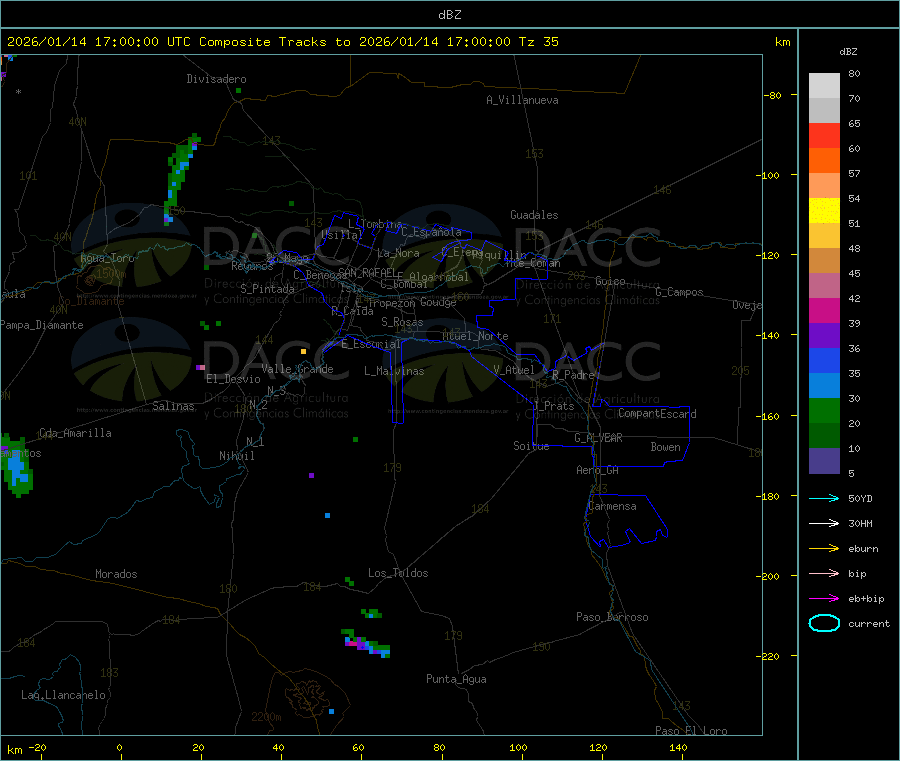Click the Punta_Agua label
900x761 pixels.
[x=456, y=679]
